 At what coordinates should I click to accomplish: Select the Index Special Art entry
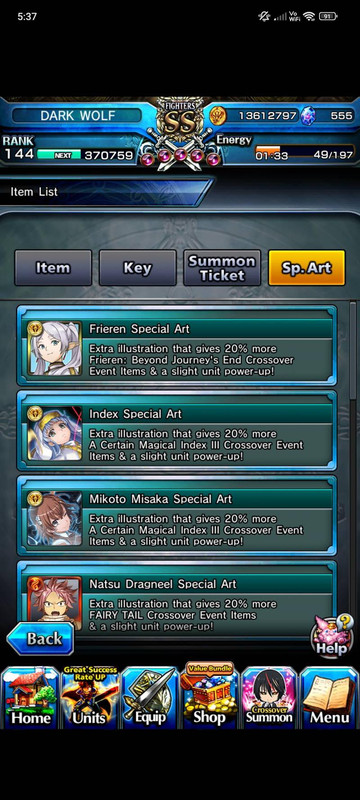click(176, 430)
